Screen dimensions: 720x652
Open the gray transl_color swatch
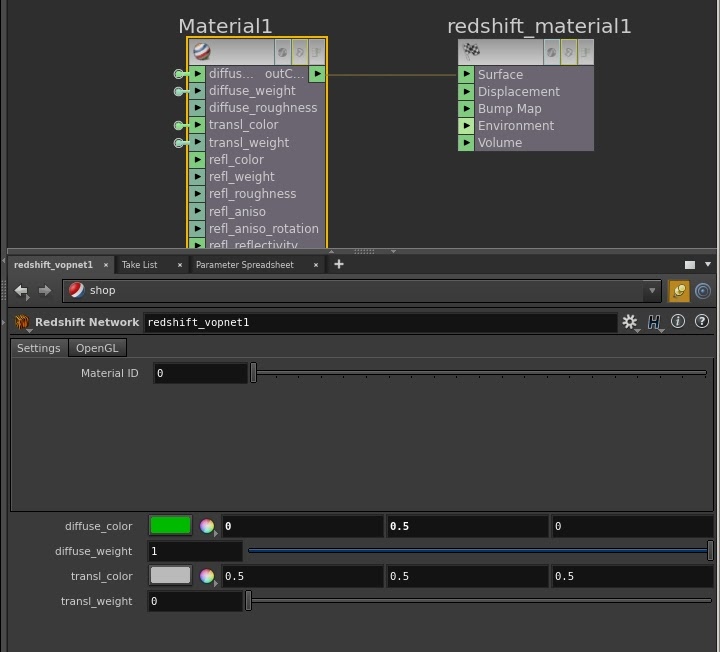tap(170, 575)
